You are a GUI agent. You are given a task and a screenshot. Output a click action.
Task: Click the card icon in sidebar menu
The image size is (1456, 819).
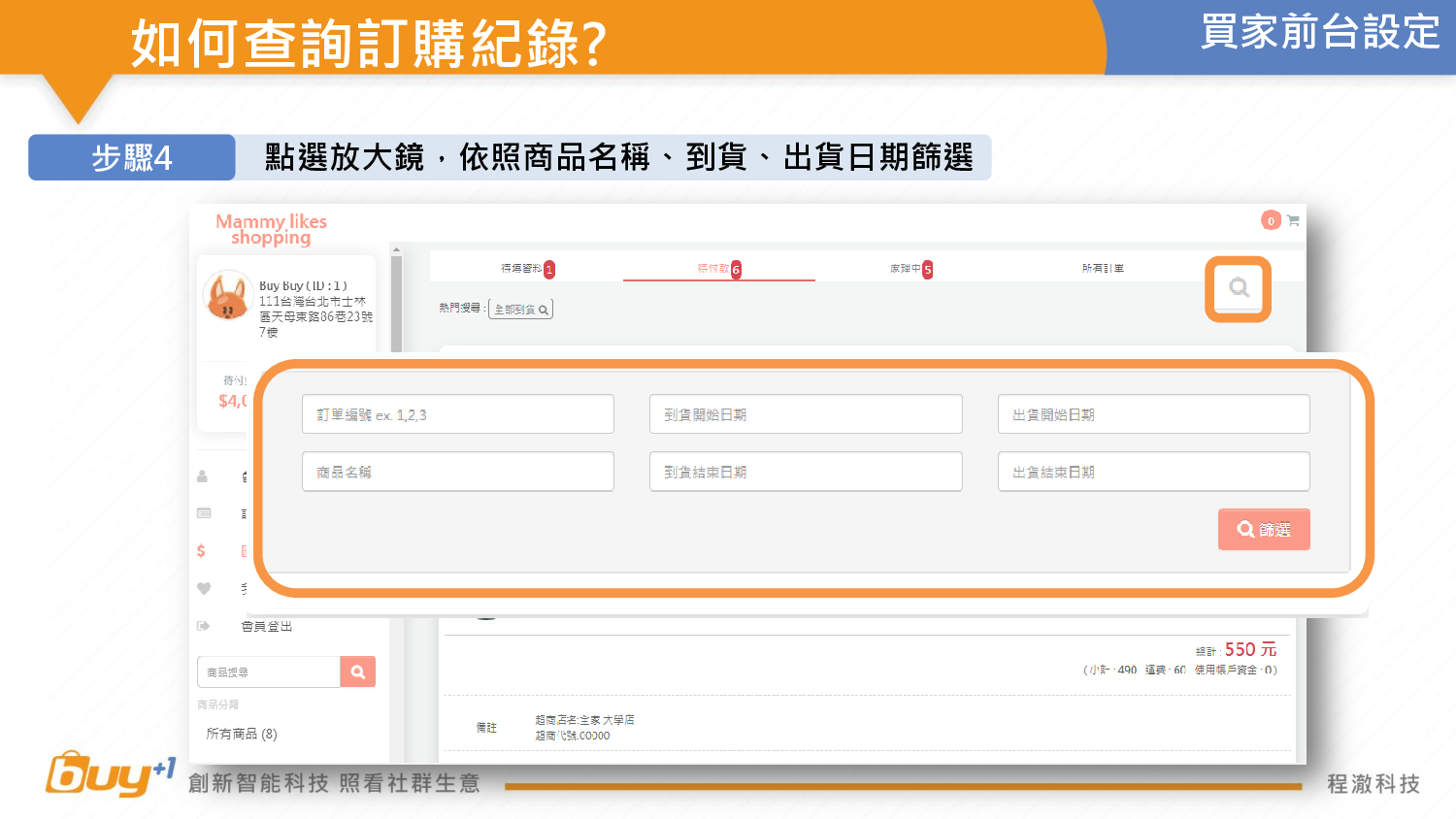[204, 513]
